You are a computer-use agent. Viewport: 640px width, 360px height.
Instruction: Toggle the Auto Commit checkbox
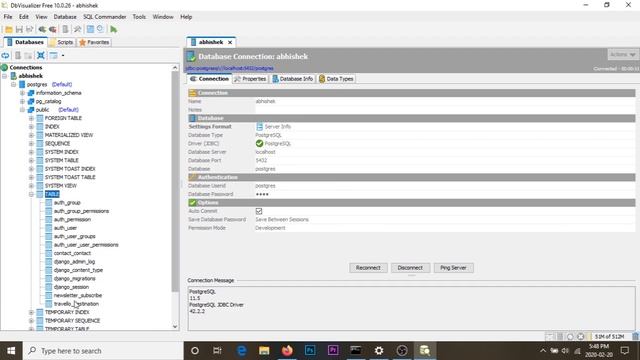point(259,211)
